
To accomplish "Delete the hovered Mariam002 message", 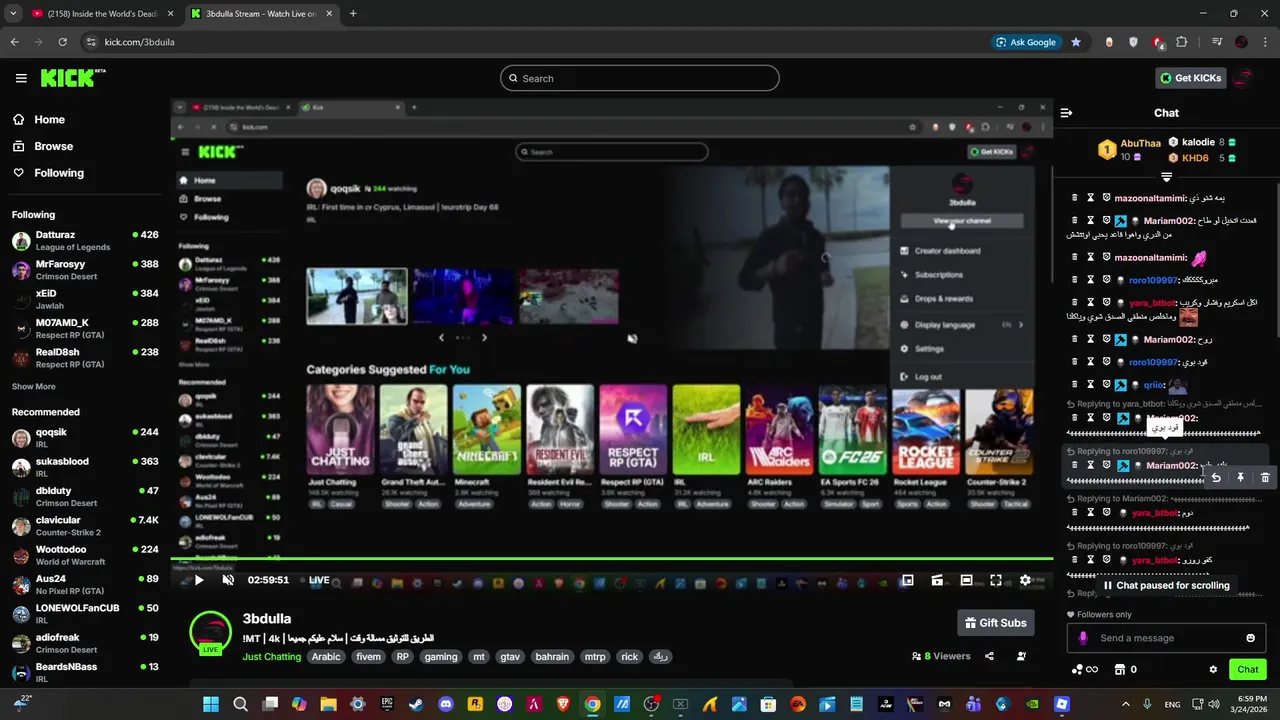I will (x=1264, y=478).
